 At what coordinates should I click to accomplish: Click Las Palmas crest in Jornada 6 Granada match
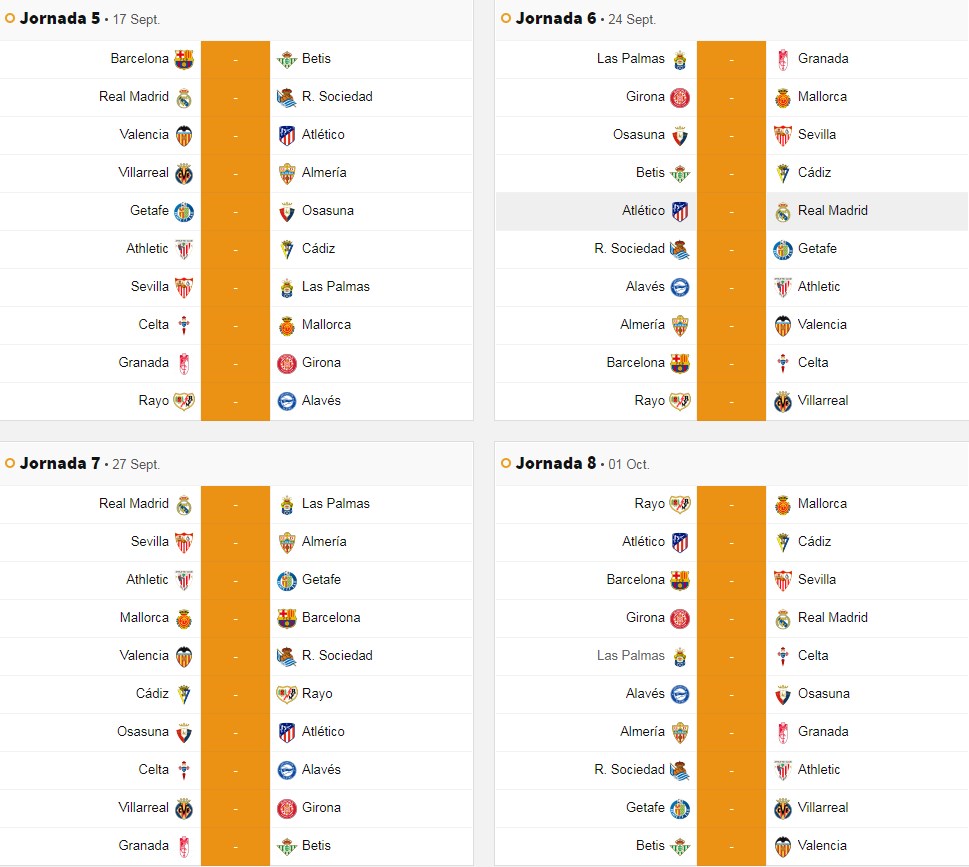click(x=680, y=59)
